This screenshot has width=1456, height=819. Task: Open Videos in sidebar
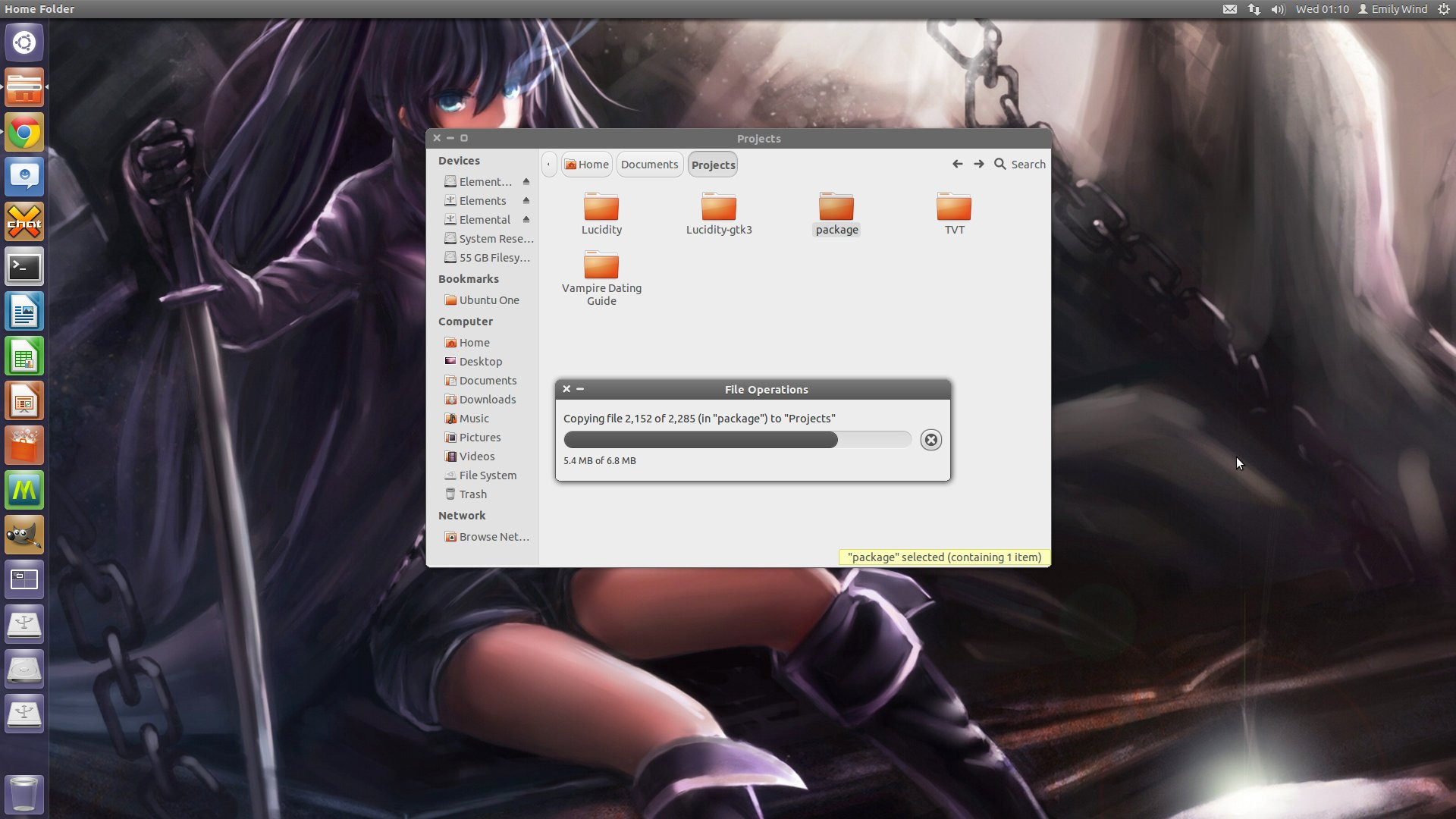click(x=469, y=456)
